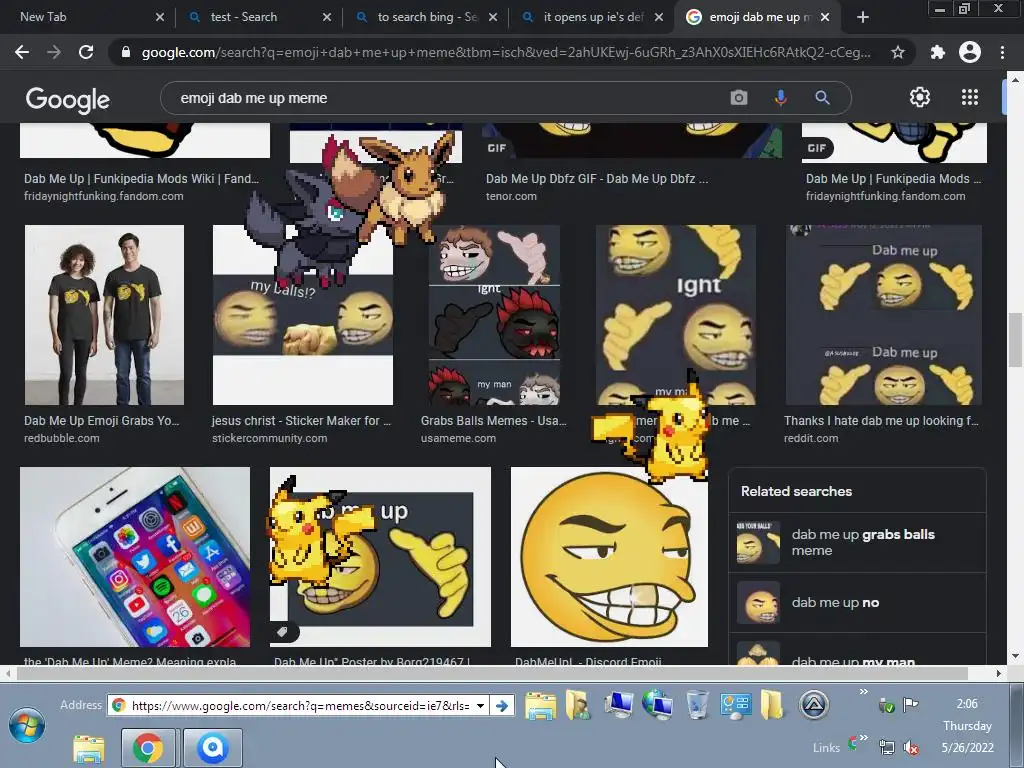This screenshot has height=768, width=1024.
Task: Click the taskbar clock showing 2:06
Action: click(967, 704)
